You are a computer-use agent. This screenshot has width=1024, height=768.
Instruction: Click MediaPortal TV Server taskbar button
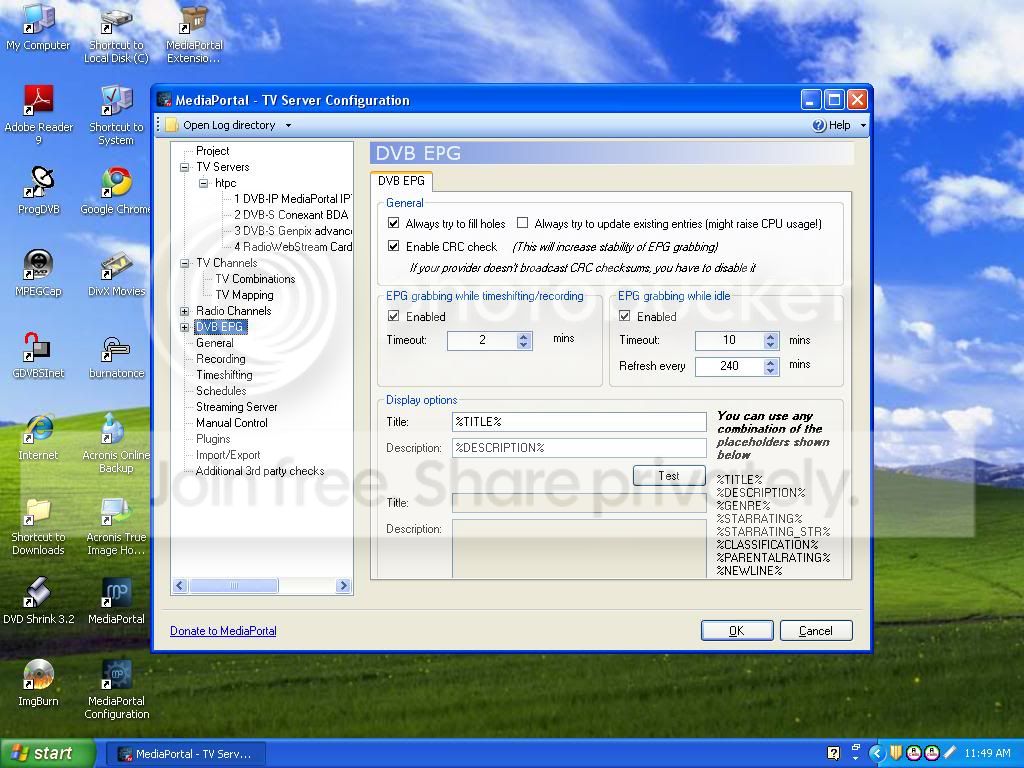tap(185, 754)
